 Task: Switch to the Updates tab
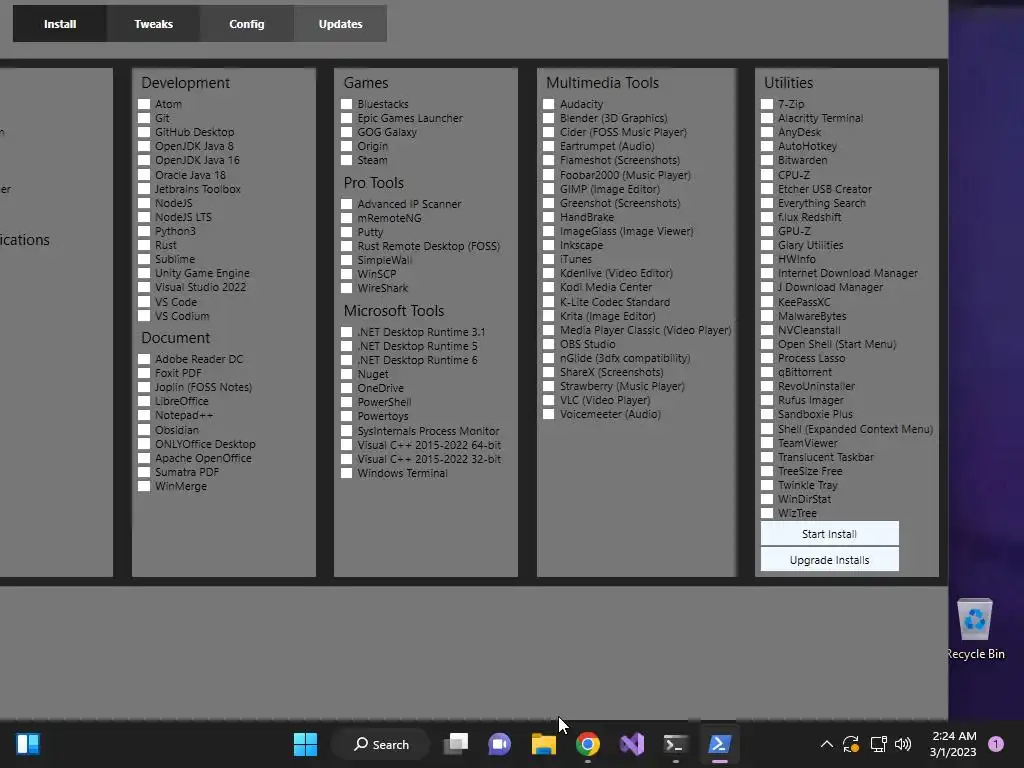[340, 24]
